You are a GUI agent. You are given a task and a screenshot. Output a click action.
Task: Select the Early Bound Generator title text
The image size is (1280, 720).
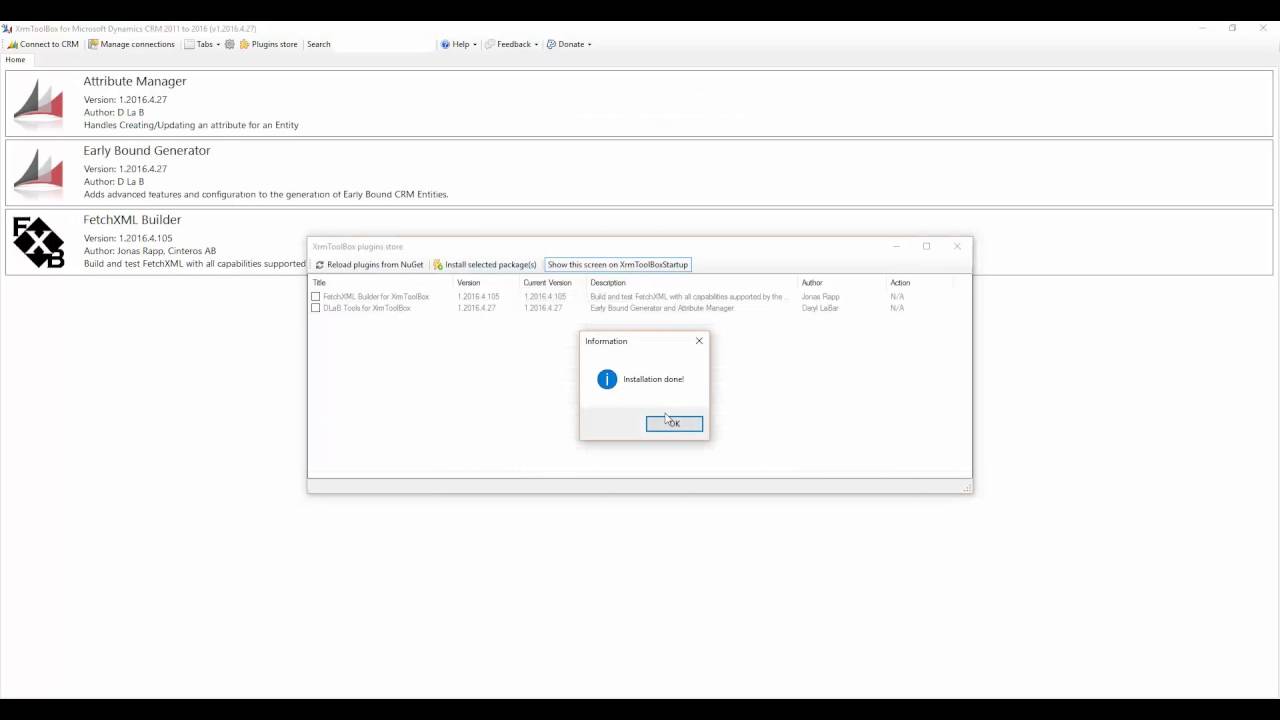(x=147, y=150)
